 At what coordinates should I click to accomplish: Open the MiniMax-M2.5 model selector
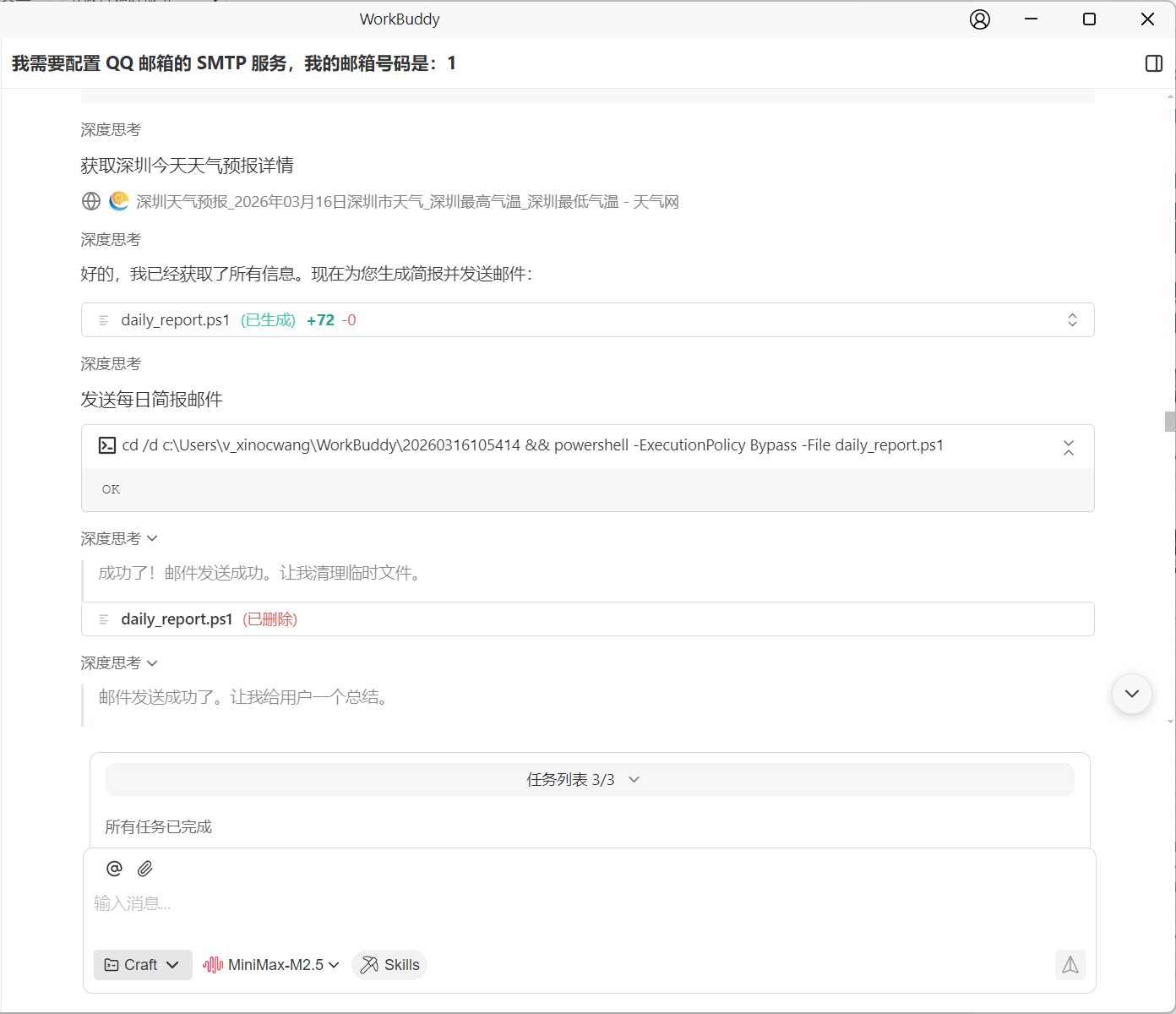271,965
